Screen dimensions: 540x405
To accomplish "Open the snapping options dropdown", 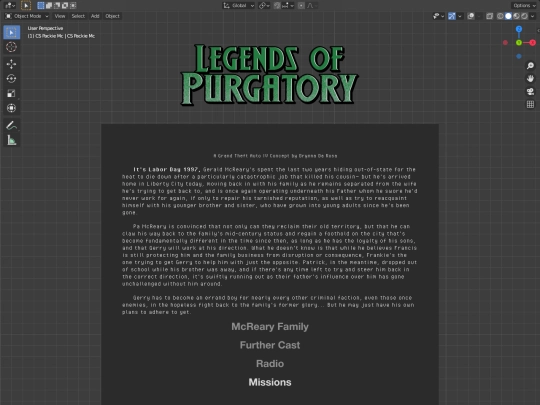I will point(288,6).
